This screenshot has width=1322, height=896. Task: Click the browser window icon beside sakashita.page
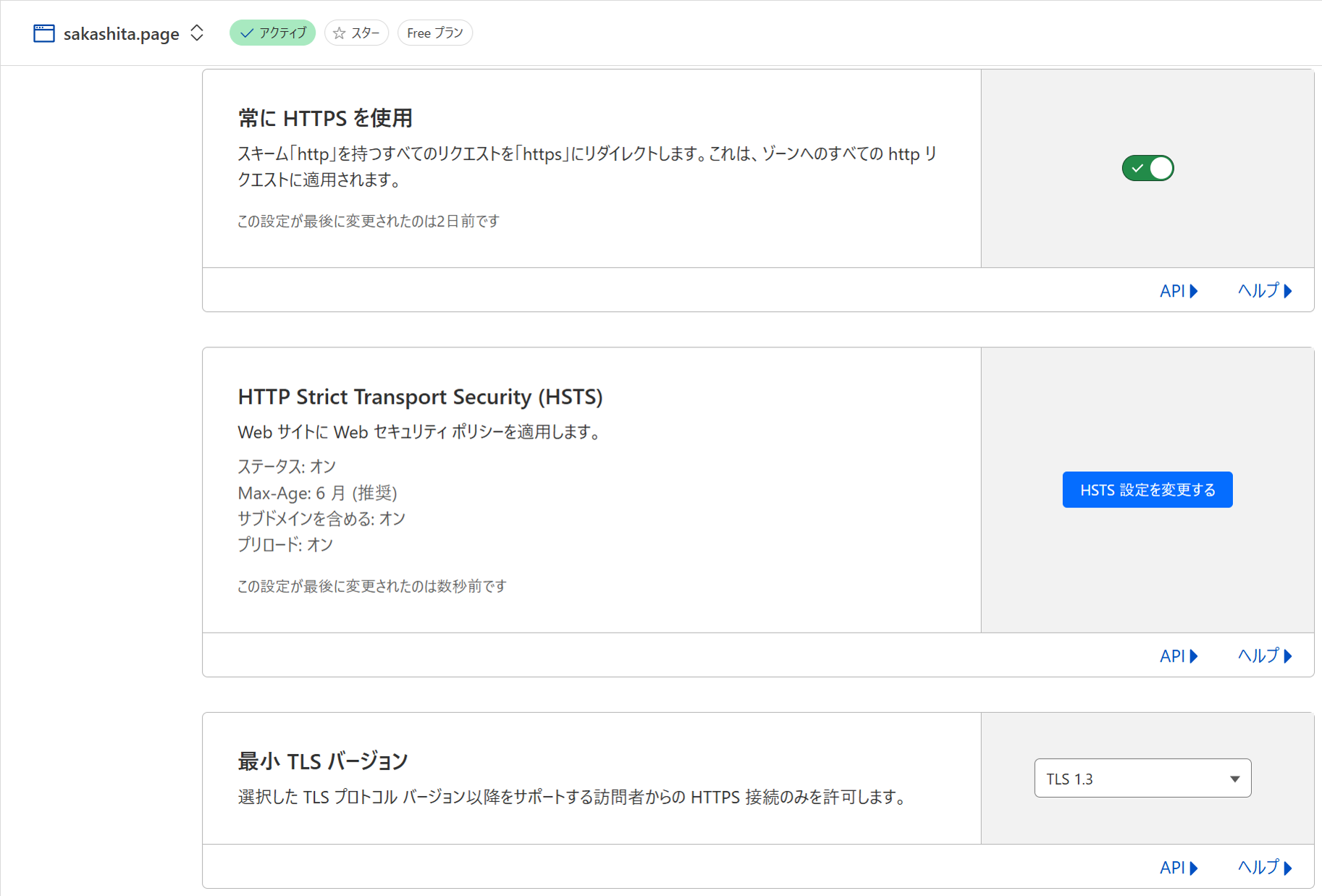pyautogui.click(x=44, y=33)
